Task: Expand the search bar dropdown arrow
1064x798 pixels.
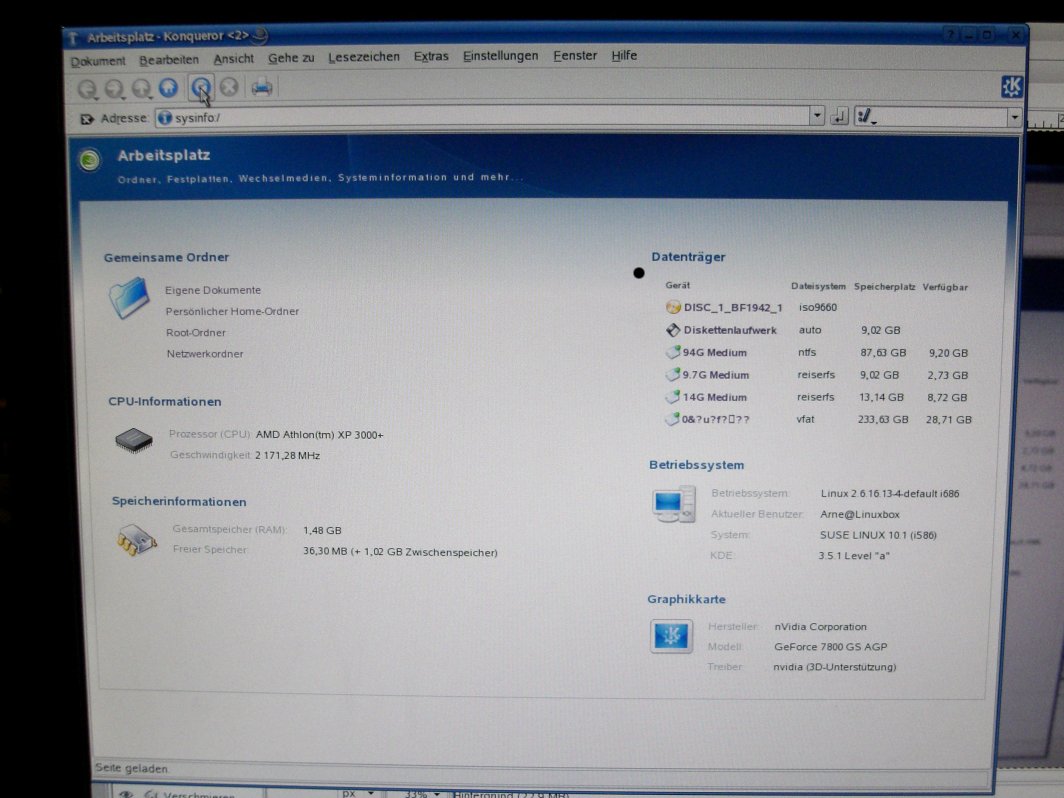Action: pyautogui.click(x=1014, y=117)
